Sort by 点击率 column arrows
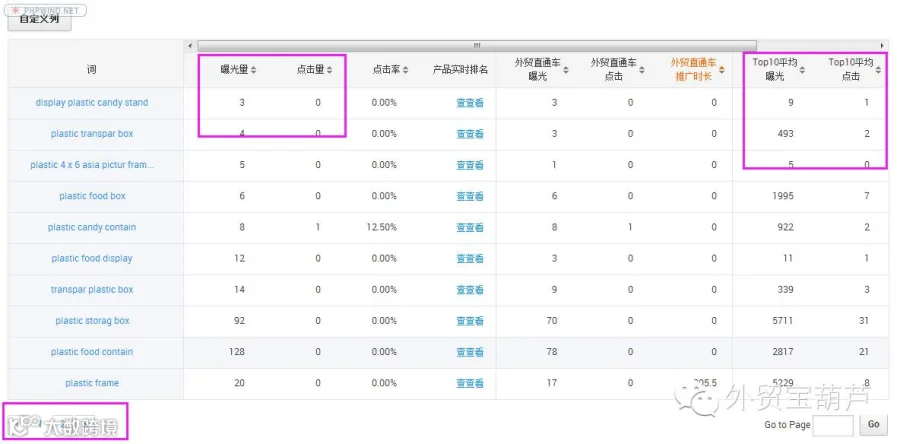 click(x=405, y=70)
